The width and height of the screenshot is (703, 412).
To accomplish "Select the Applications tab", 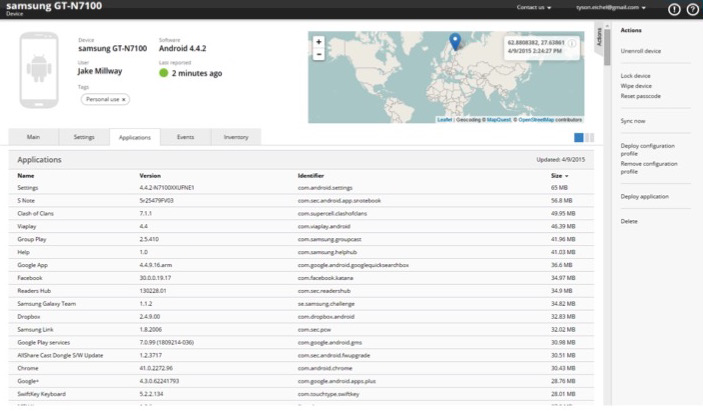I will pyautogui.click(x=135, y=137).
